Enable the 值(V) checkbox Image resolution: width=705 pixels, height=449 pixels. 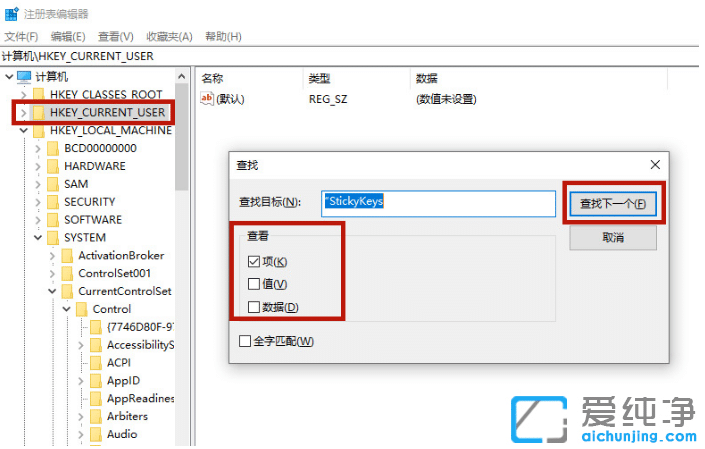254,285
